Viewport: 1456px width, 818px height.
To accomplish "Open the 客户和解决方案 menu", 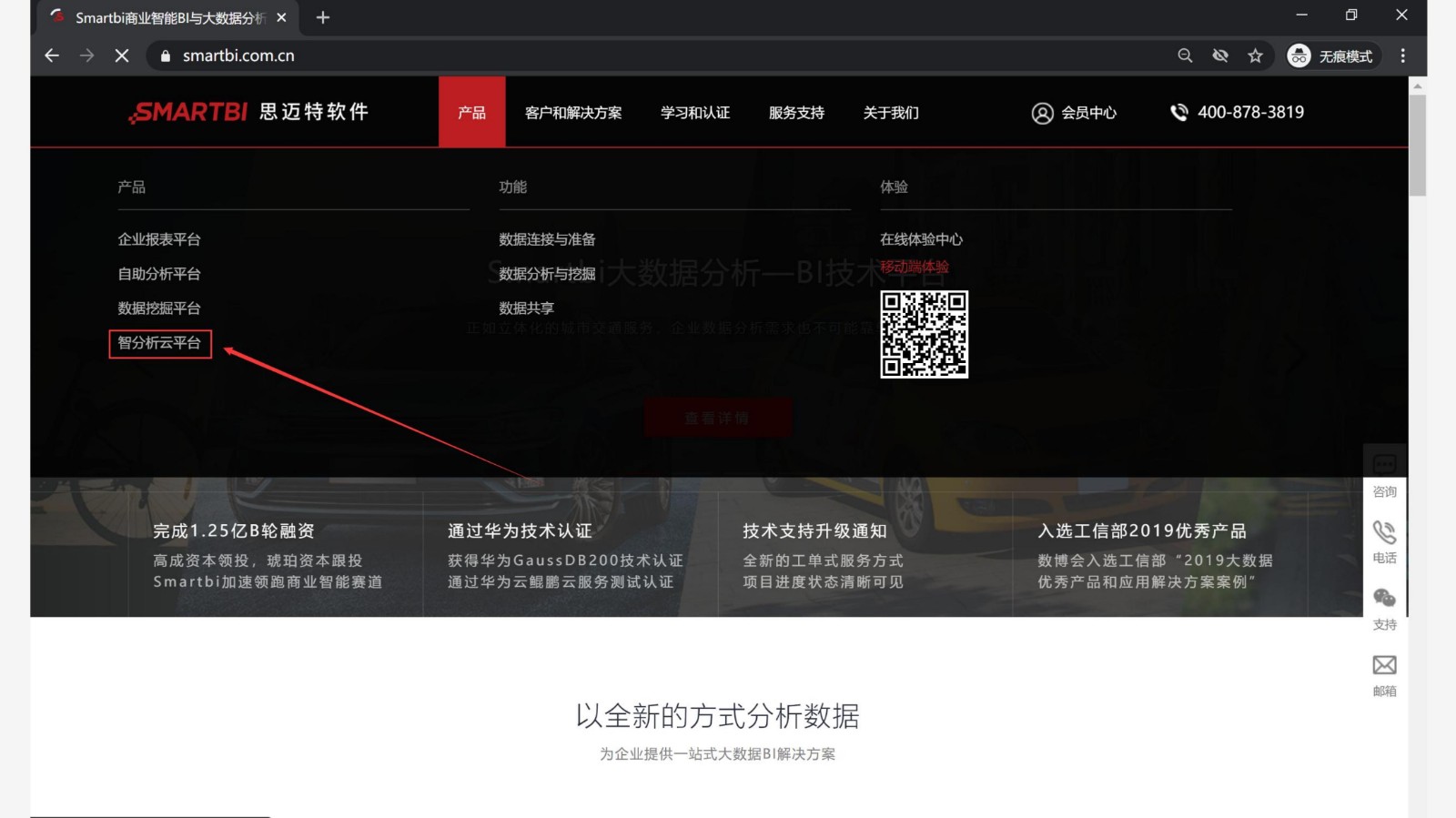I will click(x=573, y=113).
